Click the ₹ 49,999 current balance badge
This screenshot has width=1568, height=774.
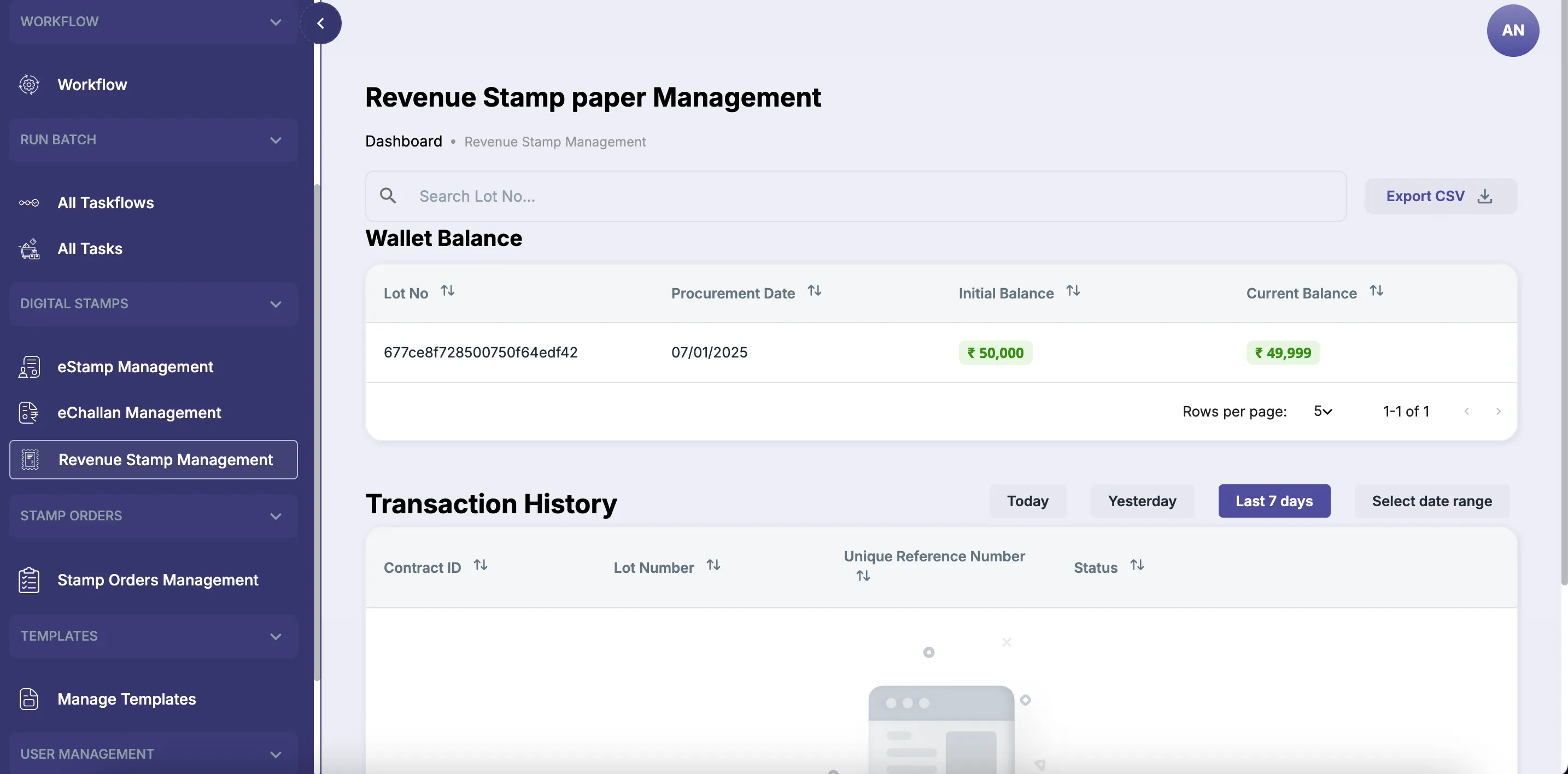pos(1283,353)
